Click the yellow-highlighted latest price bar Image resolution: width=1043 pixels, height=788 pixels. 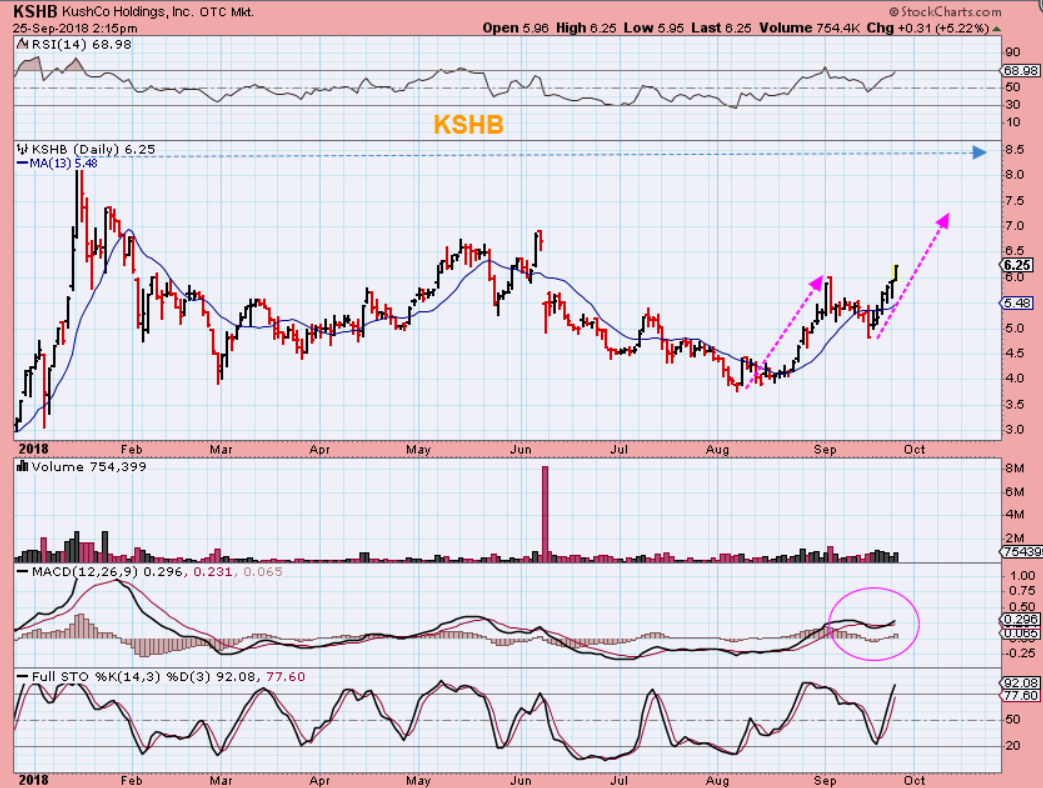point(895,273)
